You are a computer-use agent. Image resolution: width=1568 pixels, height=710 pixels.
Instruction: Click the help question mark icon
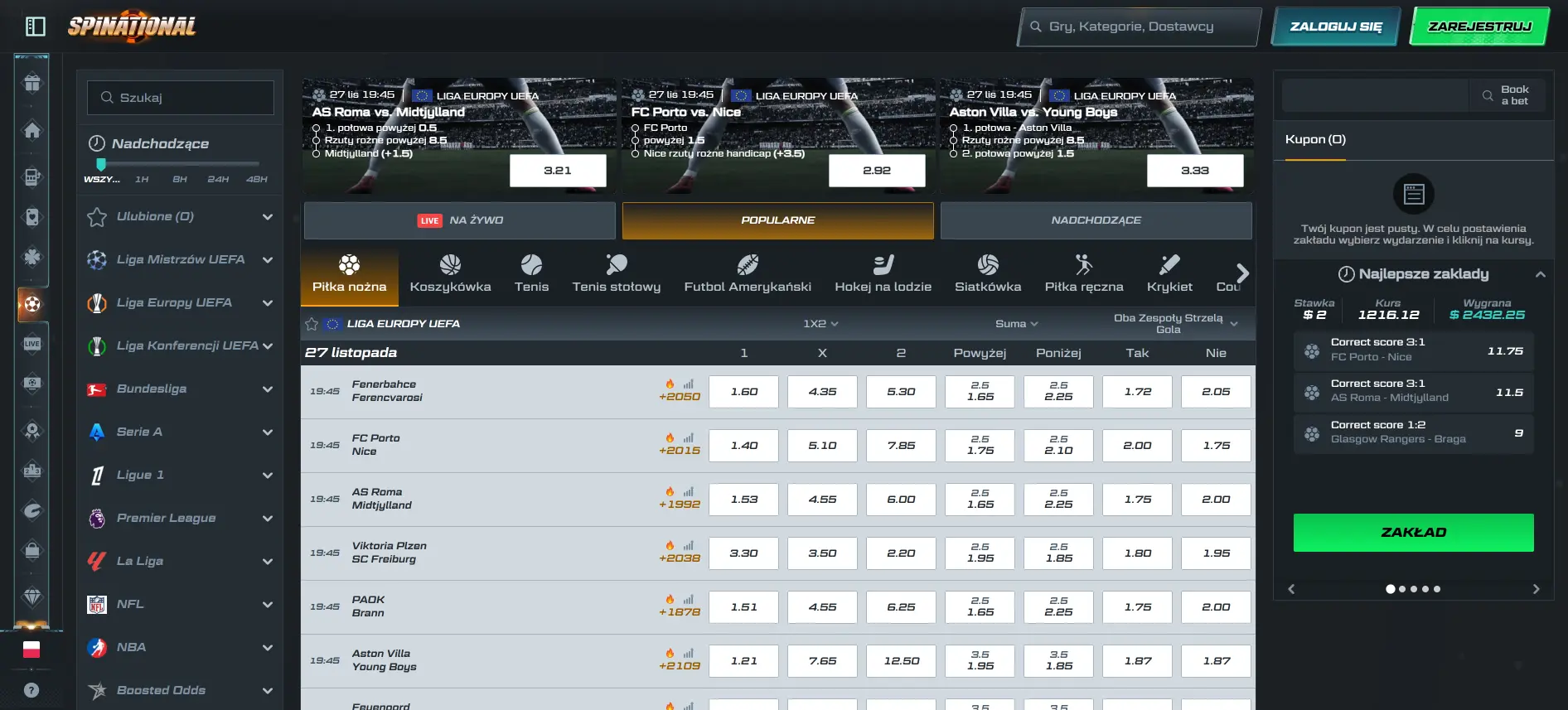31,690
